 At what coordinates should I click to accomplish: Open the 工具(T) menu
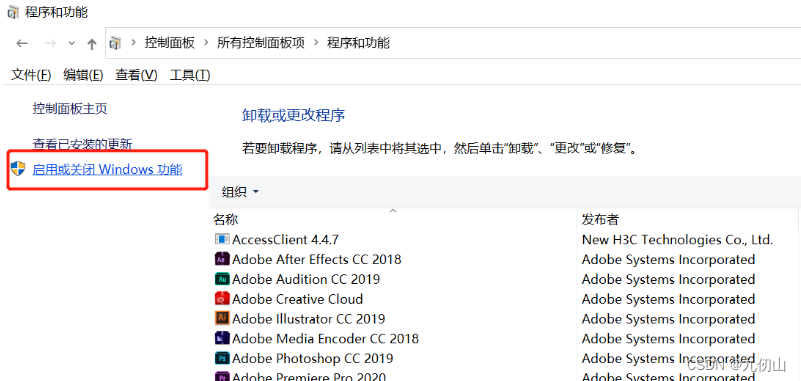coord(190,75)
